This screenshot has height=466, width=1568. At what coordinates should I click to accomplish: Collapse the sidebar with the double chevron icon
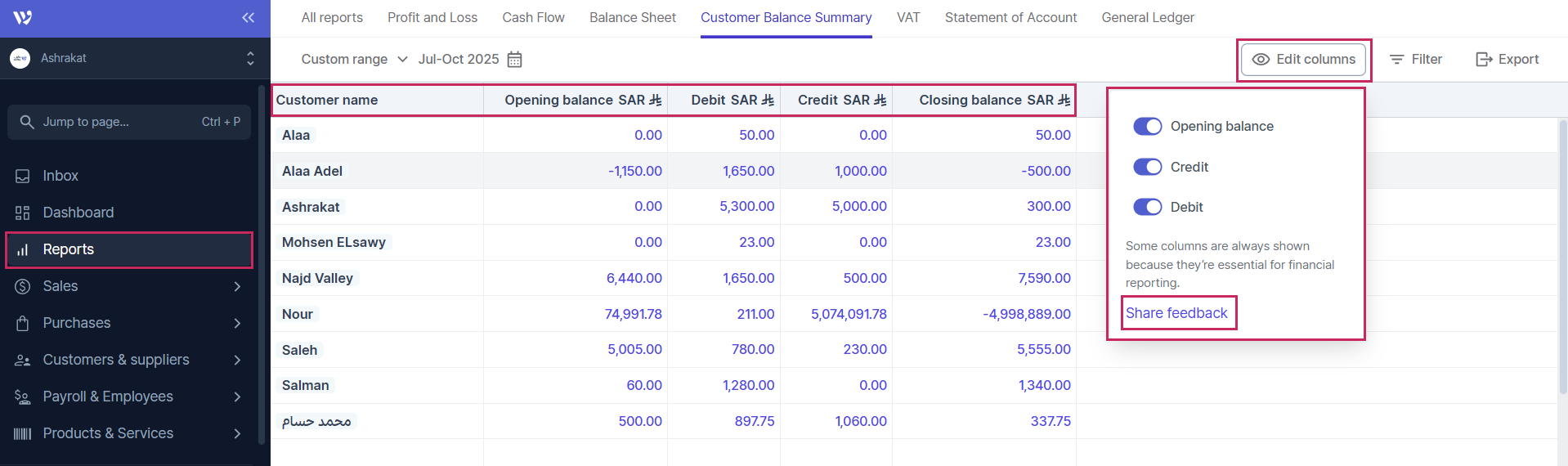coord(248,18)
